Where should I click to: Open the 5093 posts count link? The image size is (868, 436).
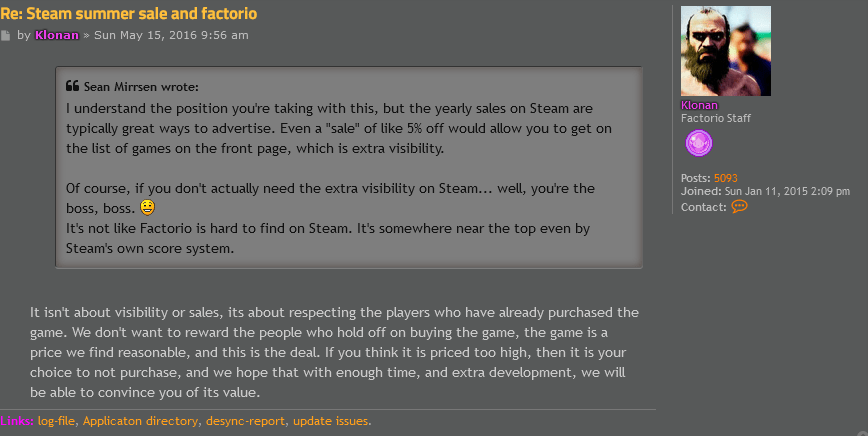click(728, 178)
